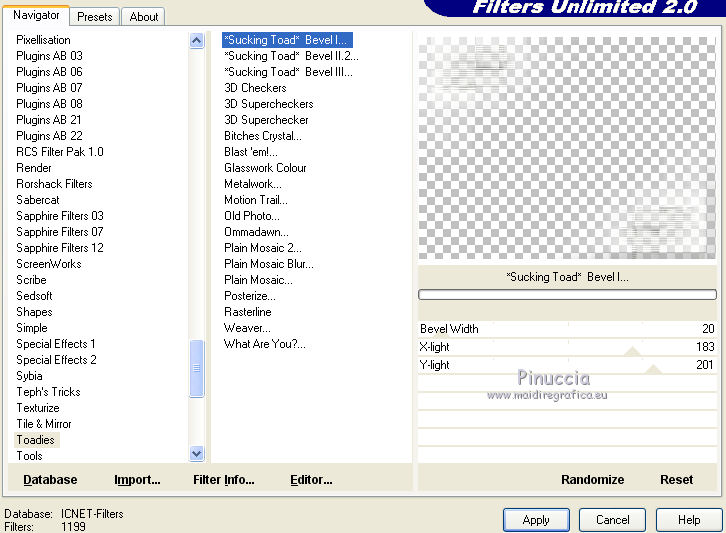Click the filter preview image
This screenshot has width=726, height=533.
tap(567, 148)
